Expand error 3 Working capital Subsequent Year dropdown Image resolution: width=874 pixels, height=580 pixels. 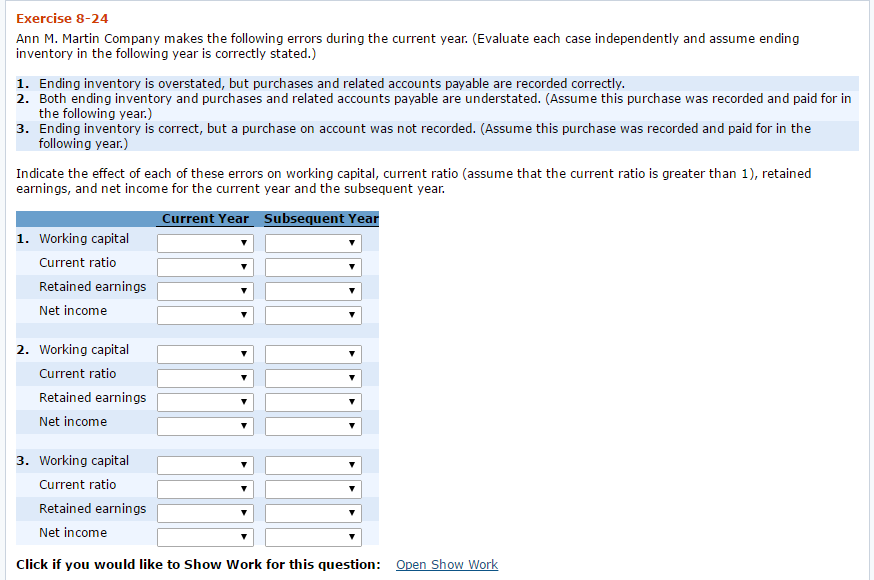(313, 465)
